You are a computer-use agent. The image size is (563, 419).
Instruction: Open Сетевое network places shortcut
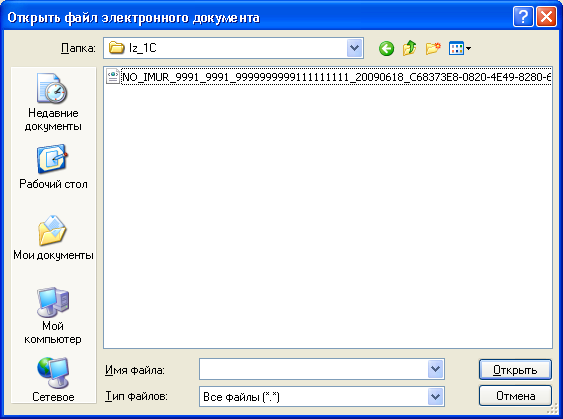53,380
